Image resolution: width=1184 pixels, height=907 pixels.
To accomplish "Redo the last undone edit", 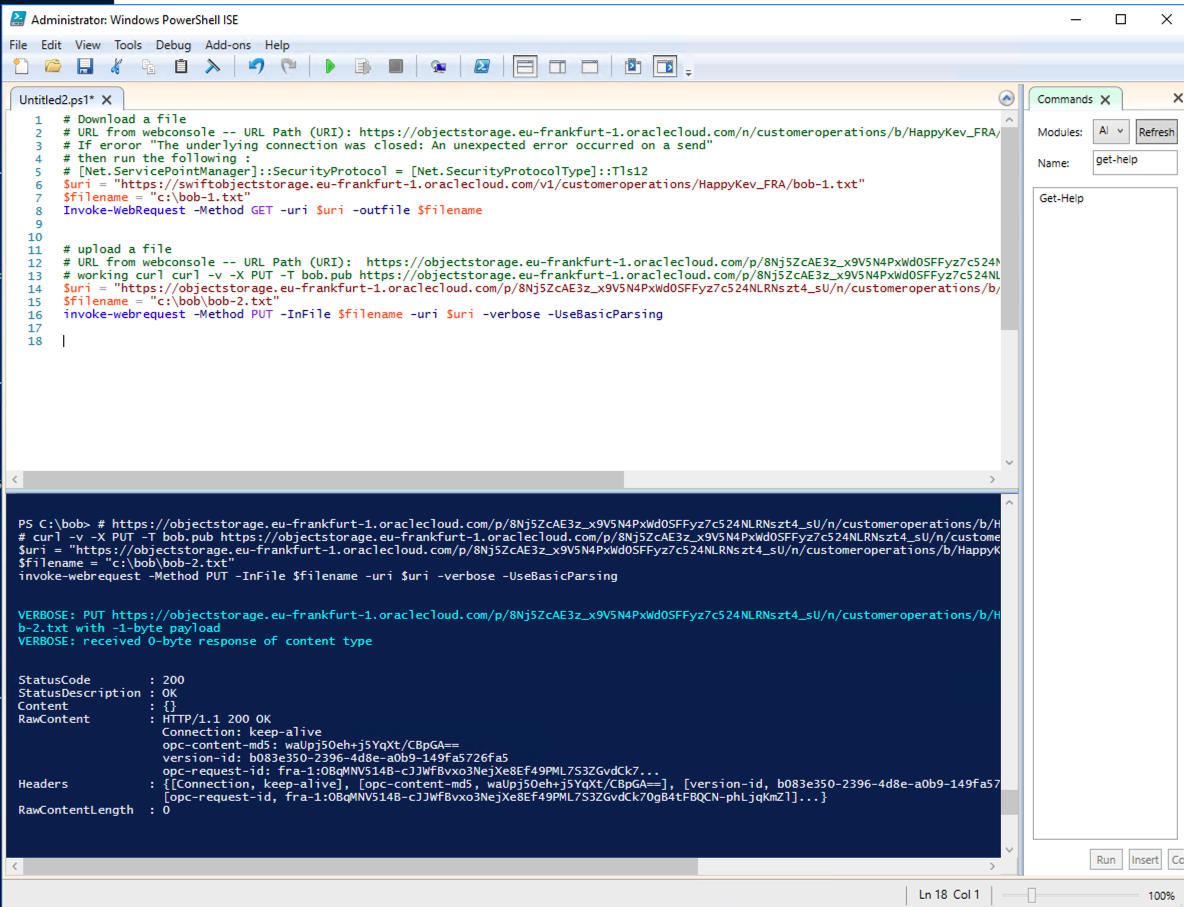I will point(288,66).
